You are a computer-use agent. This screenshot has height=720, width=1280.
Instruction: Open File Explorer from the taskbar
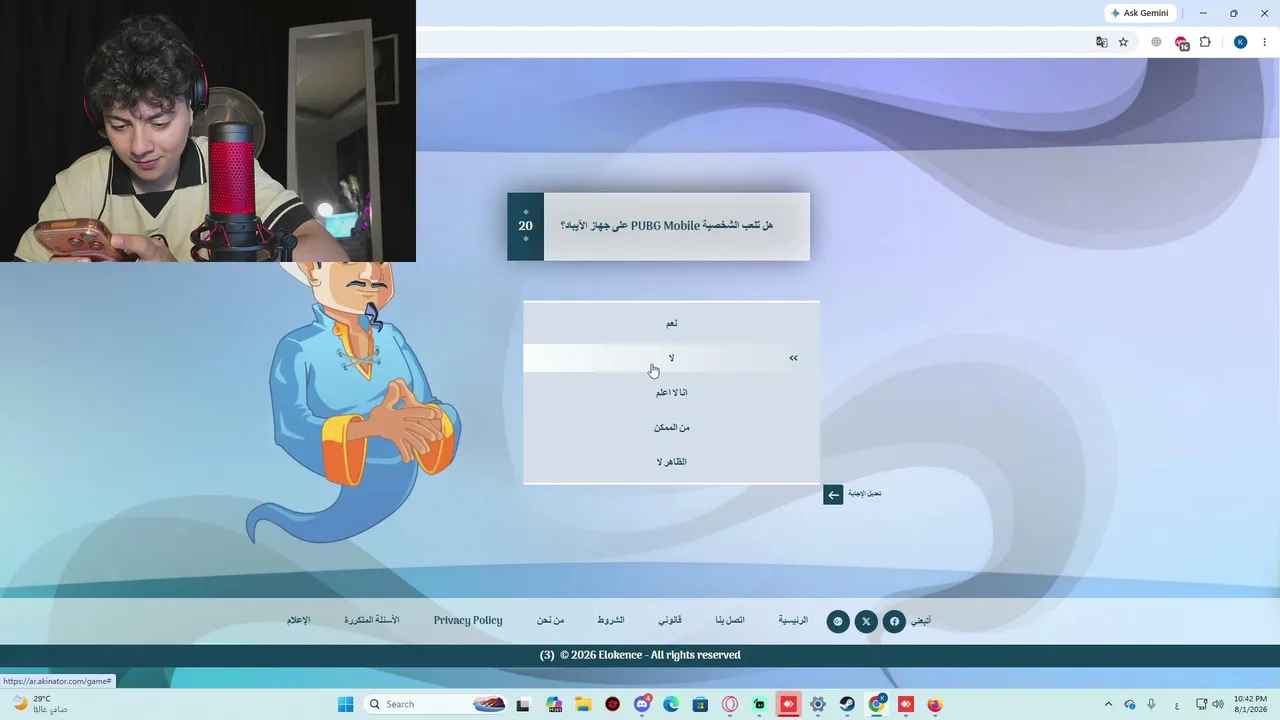583,704
